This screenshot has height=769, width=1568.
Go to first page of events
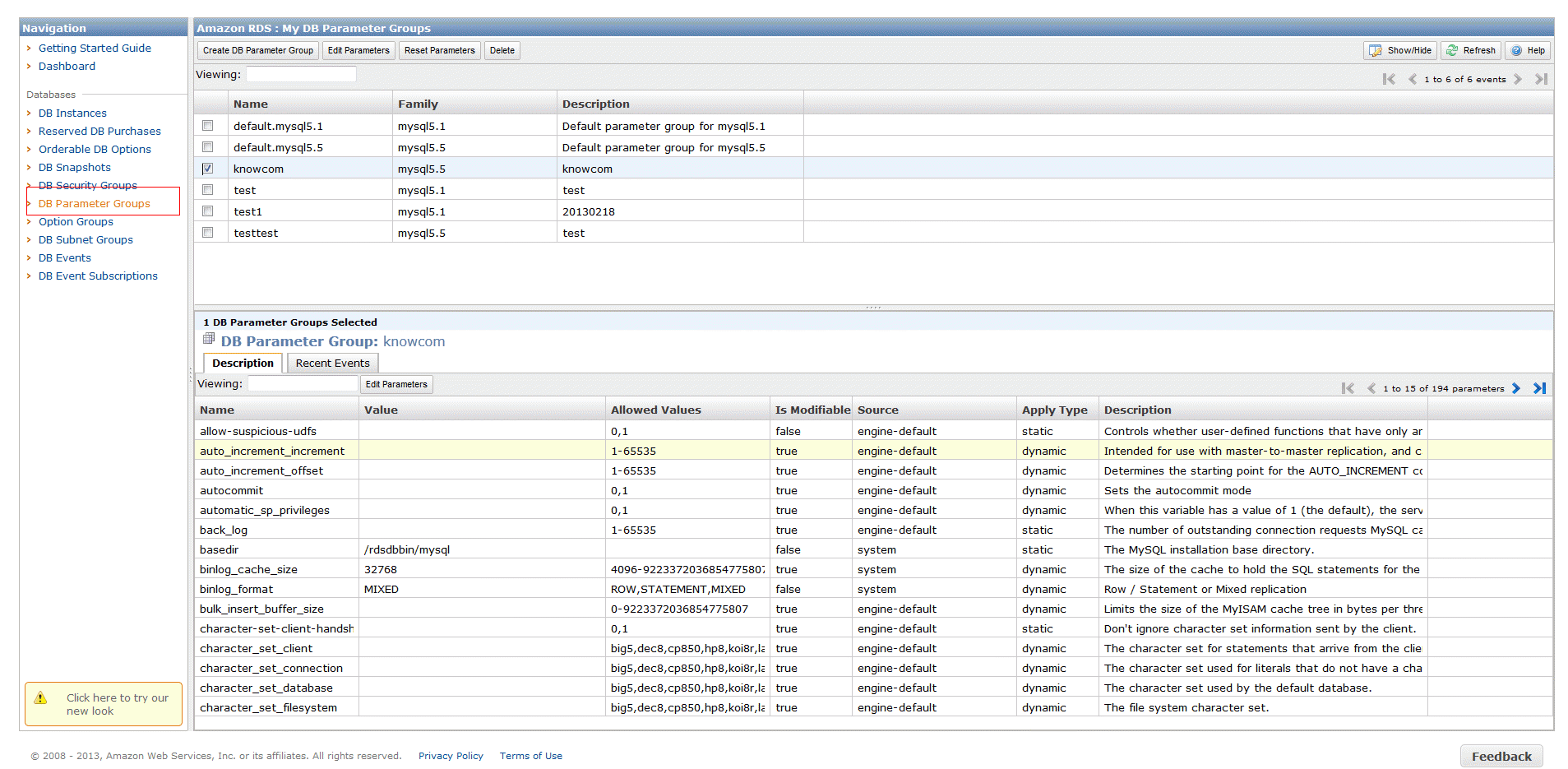point(1389,79)
